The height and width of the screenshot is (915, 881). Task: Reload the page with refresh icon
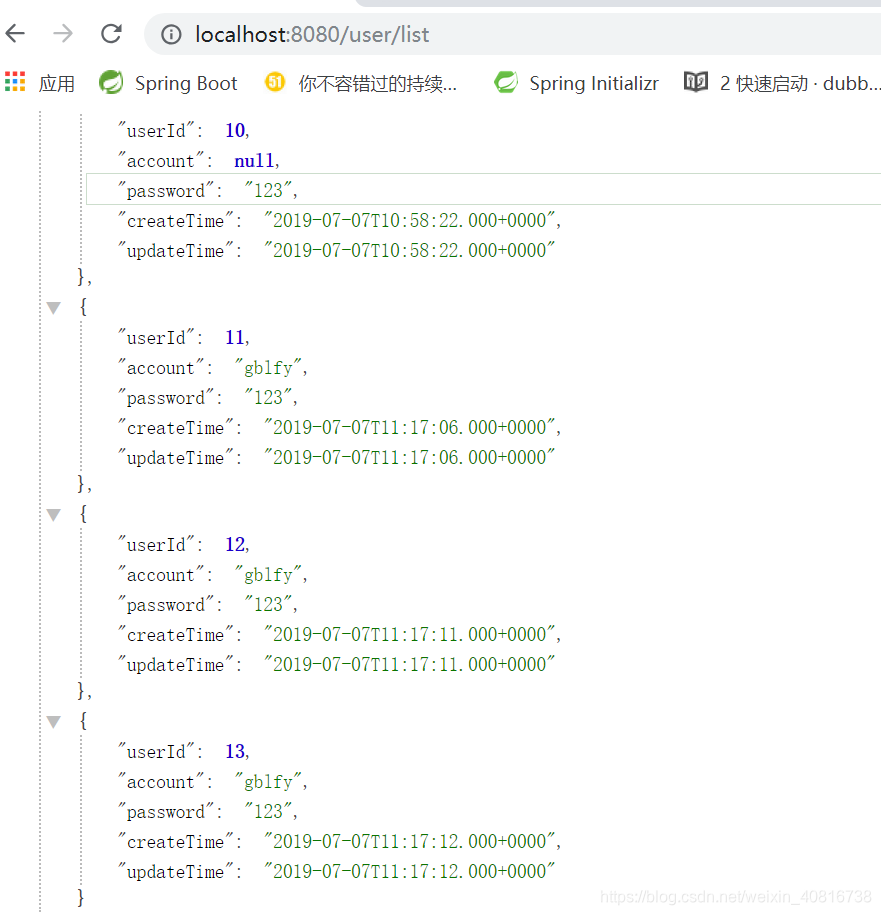[111, 34]
